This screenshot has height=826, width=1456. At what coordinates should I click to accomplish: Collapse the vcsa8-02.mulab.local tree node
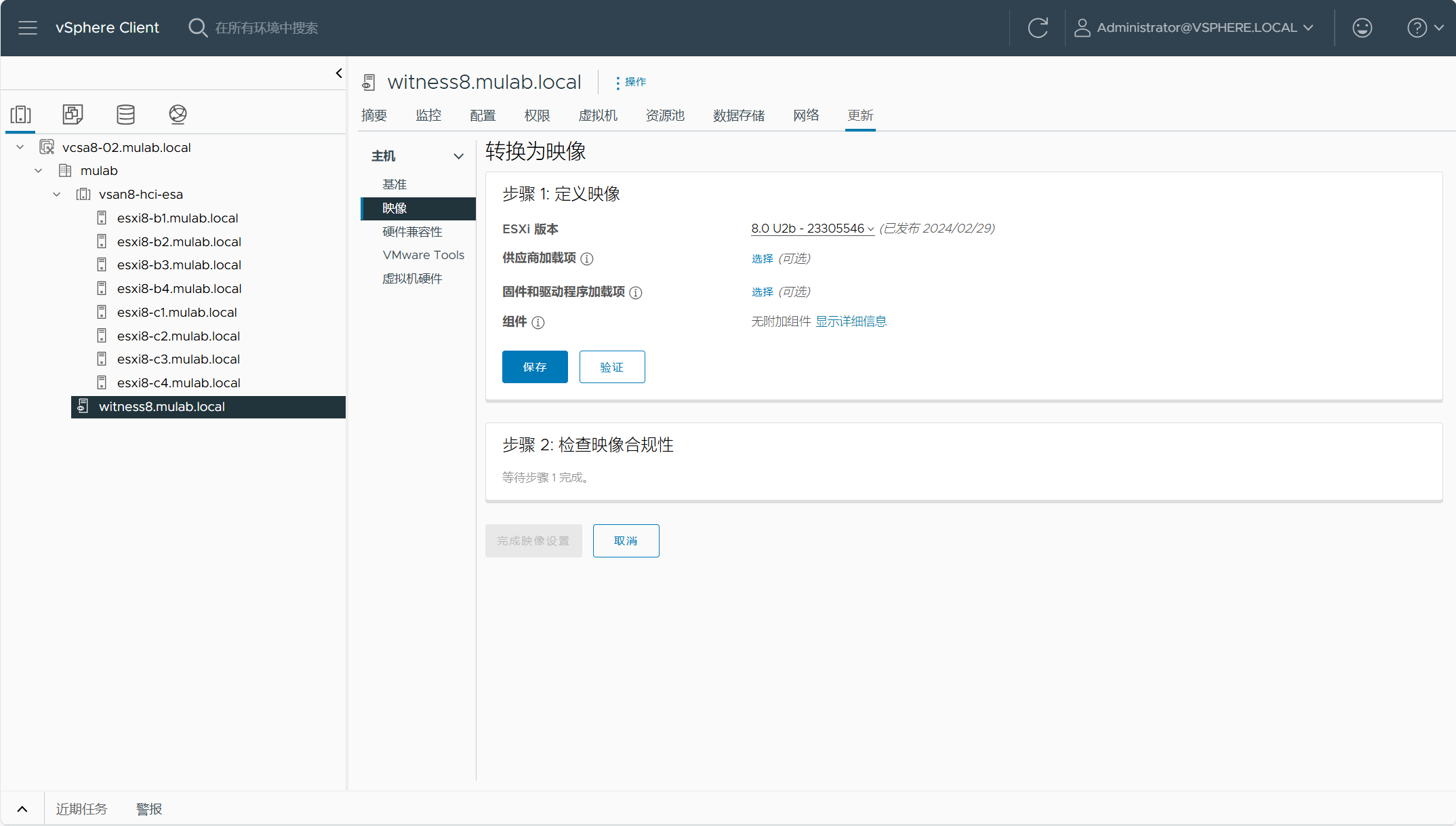pyautogui.click(x=20, y=147)
